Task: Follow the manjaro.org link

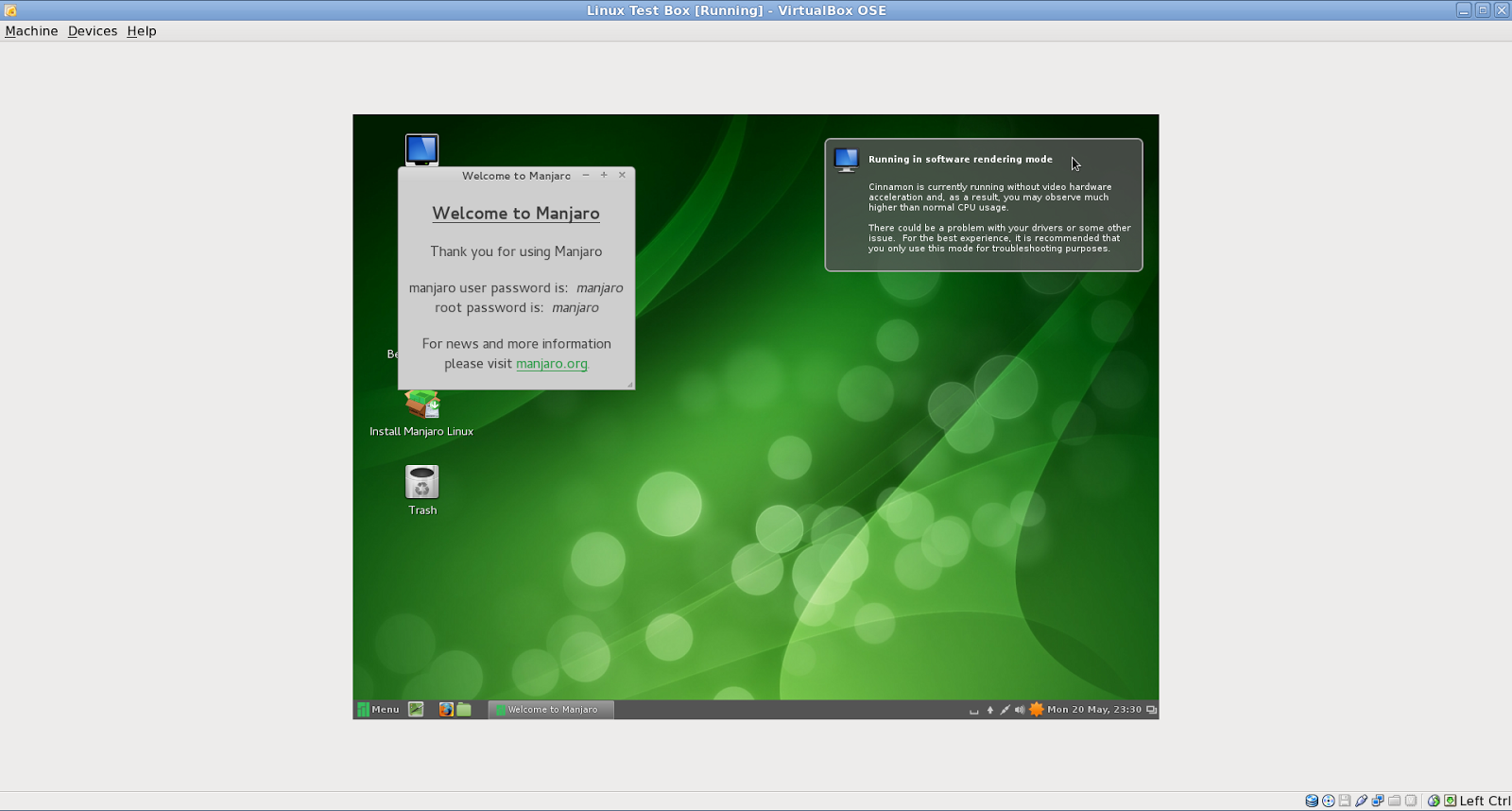Action: click(552, 363)
